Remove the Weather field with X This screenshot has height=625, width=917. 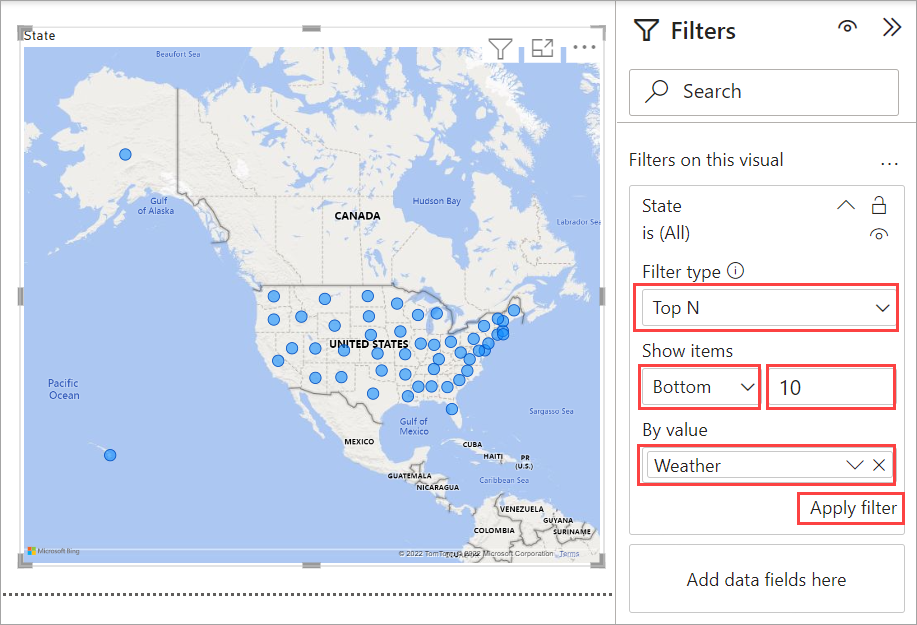click(x=879, y=465)
